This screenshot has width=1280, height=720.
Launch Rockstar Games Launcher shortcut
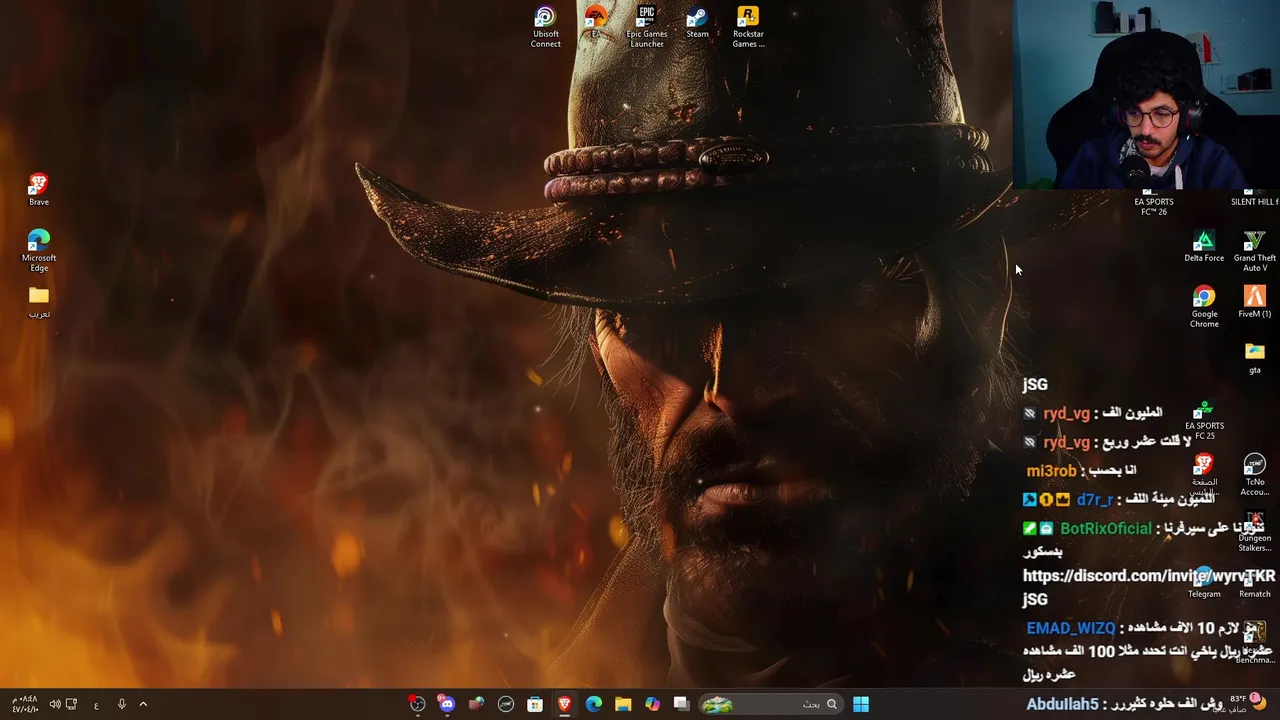click(x=748, y=27)
